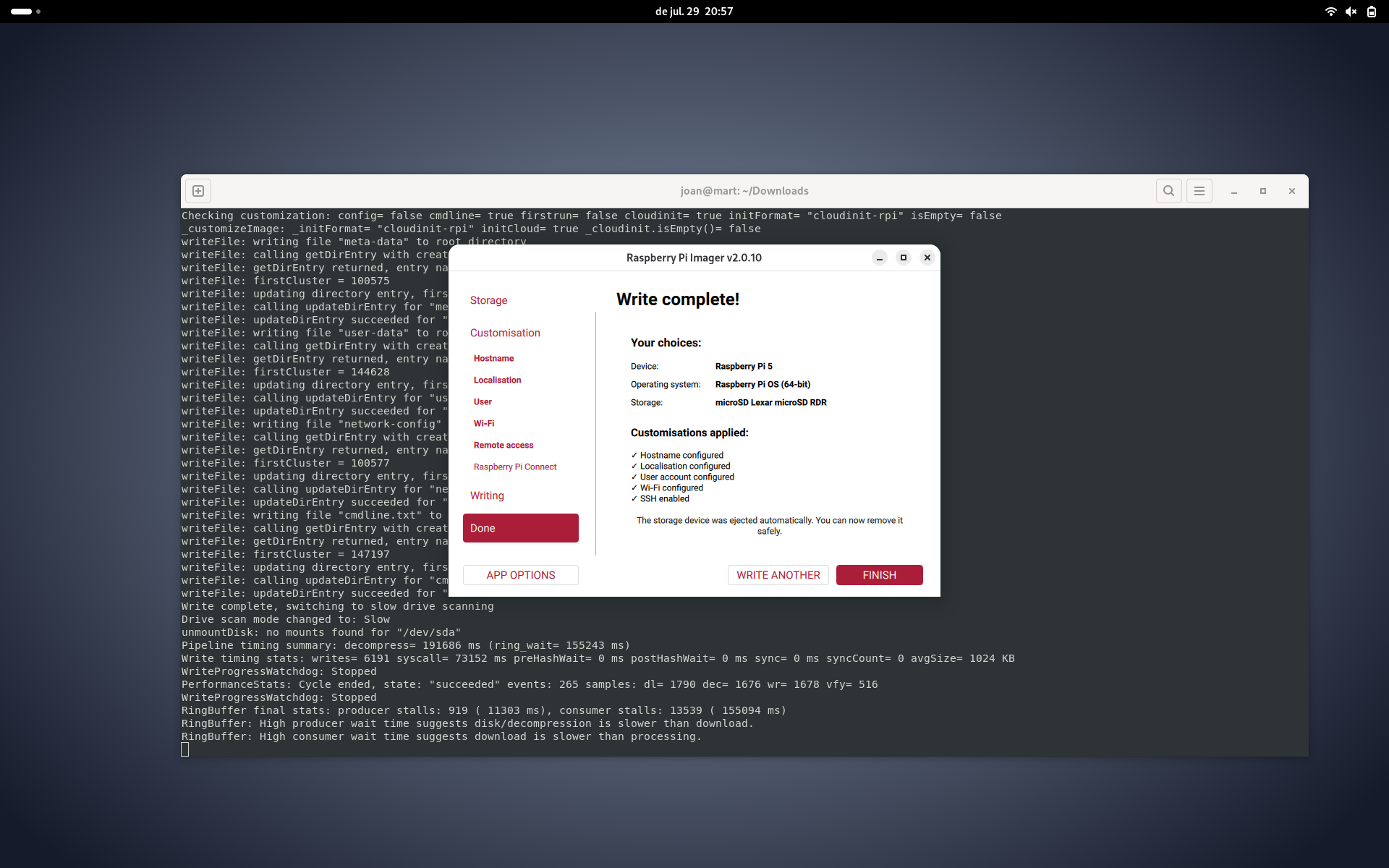Click the muted volume icon
Viewport: 1389px width, 868px height.
(1351, 12)
